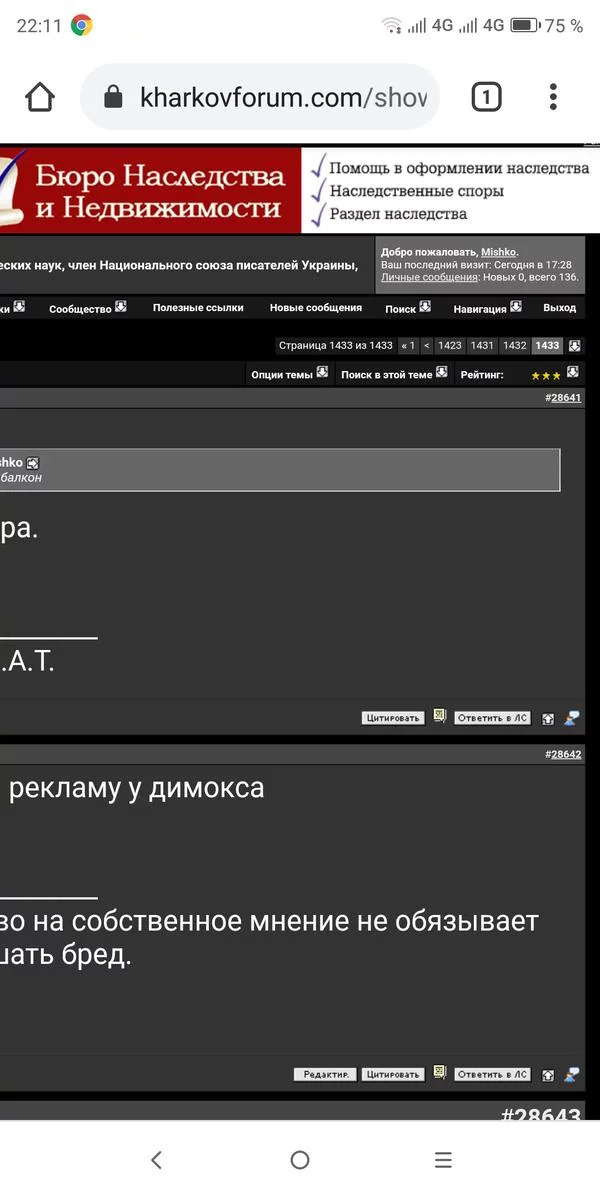Expand the Рейтинг dropdown arrow
This screenshot has width=600, height=1200.
573,372
